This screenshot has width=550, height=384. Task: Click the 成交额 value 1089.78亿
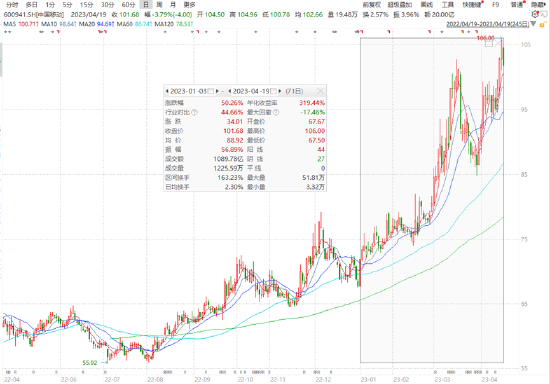coord(228,159)
